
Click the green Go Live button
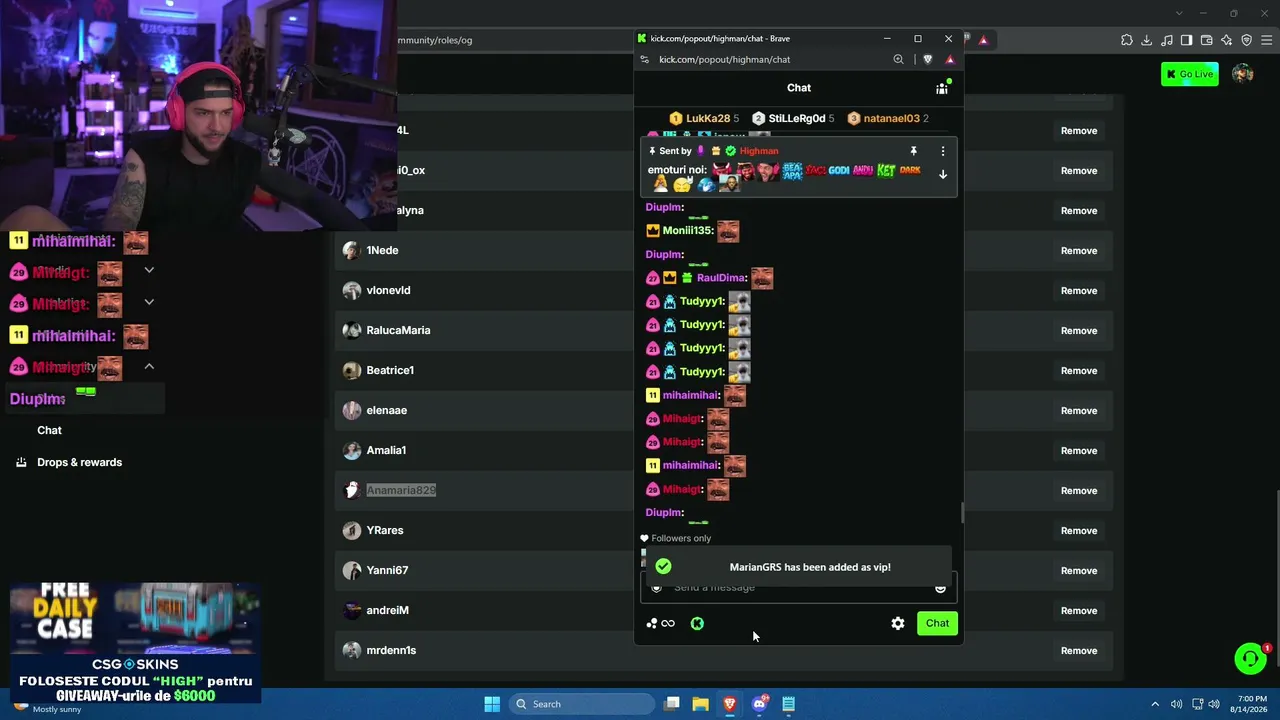click(x=1190, y=74)
